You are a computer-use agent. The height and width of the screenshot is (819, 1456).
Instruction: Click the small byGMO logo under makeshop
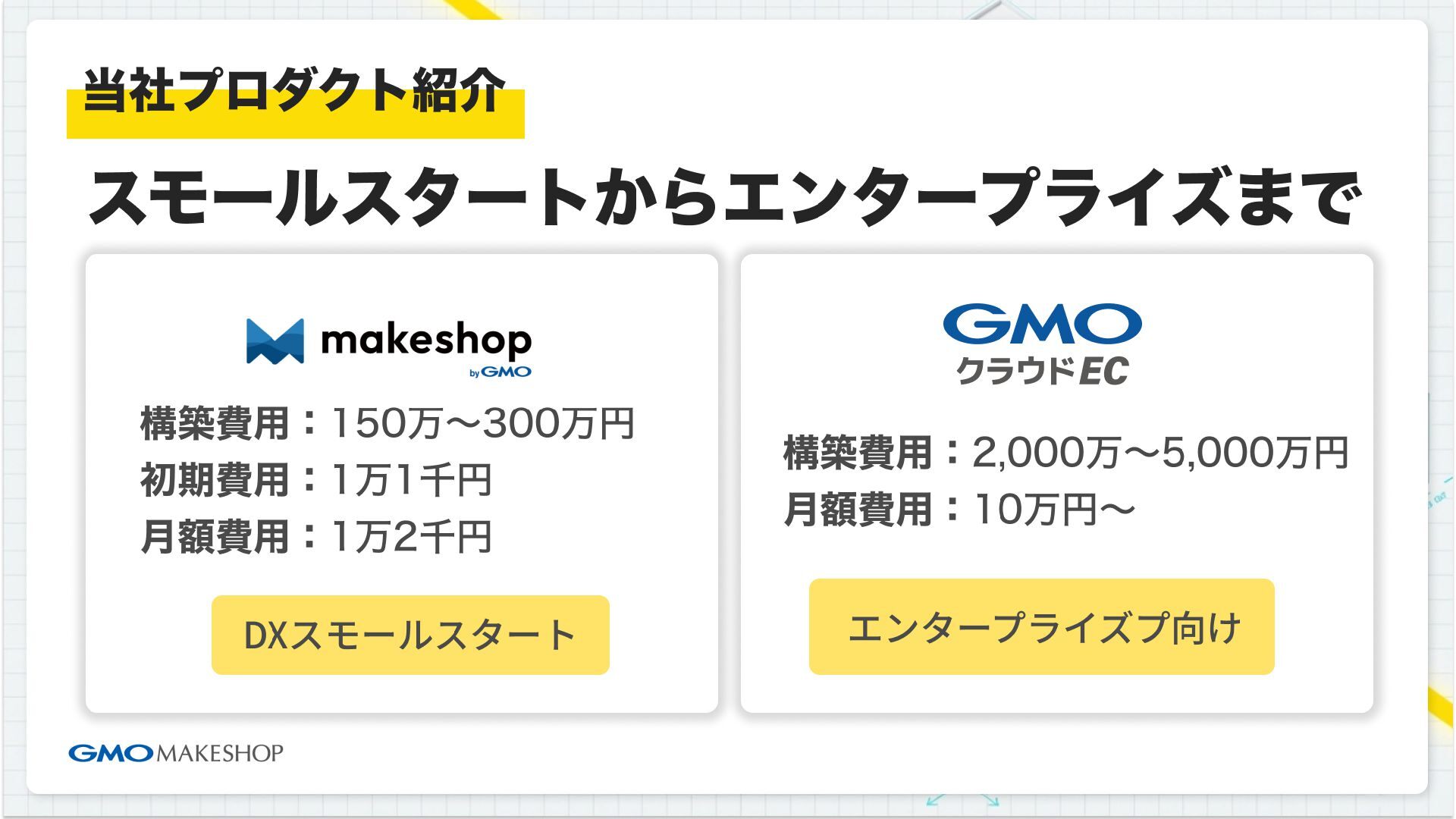500,372
